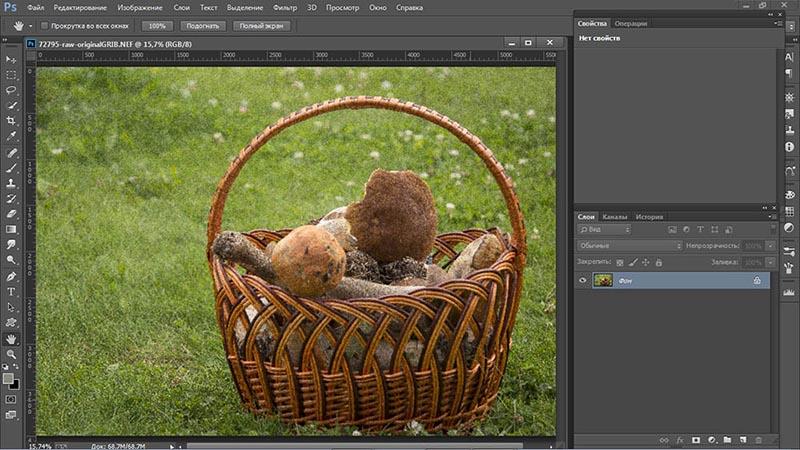Select the Quick Selection tool
Image resolution: width=800 pixels, height=450 pixels.
11,106
